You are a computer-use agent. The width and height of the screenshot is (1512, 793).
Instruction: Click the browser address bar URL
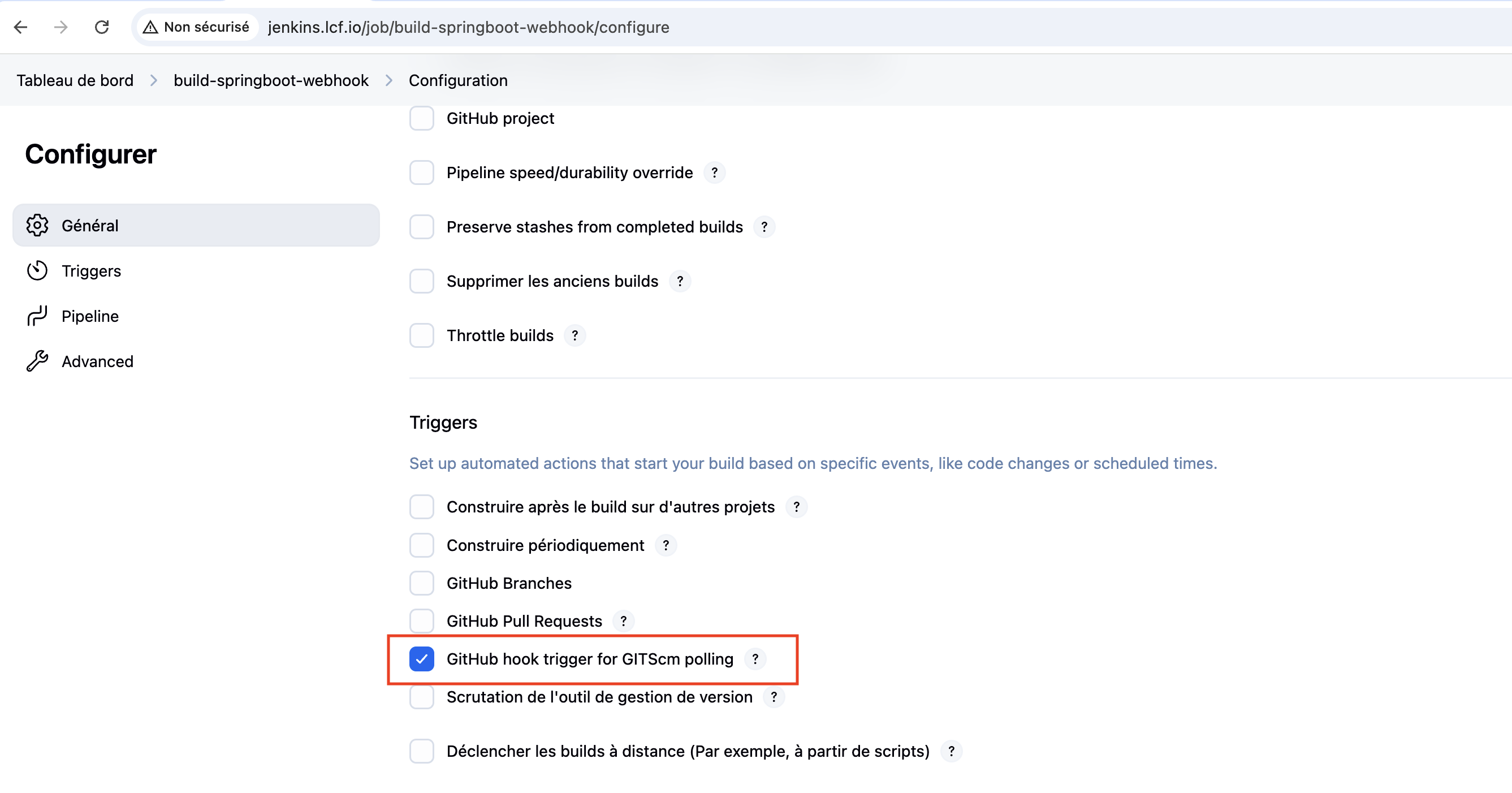click(x=468, y=27)
